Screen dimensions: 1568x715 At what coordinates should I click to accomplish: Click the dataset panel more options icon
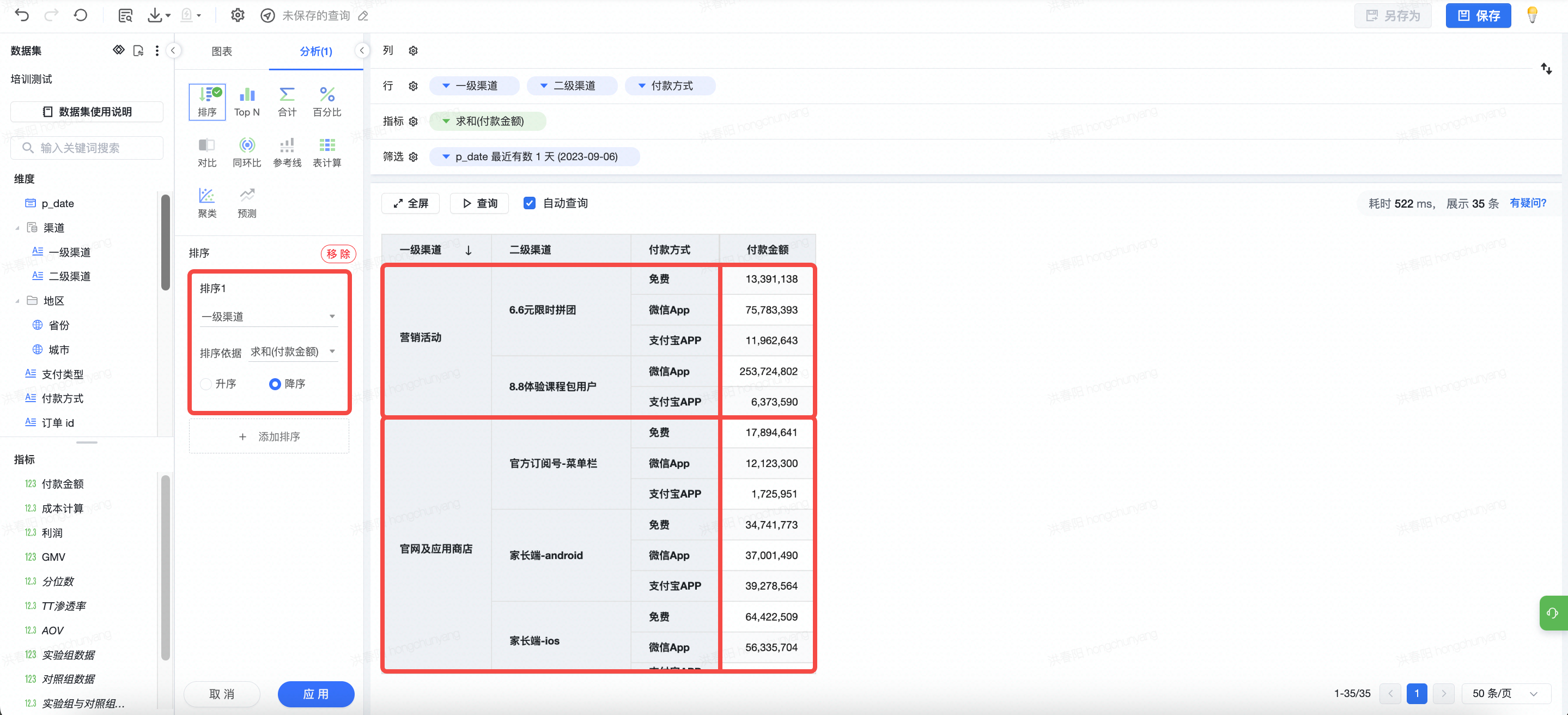(157, 51)
